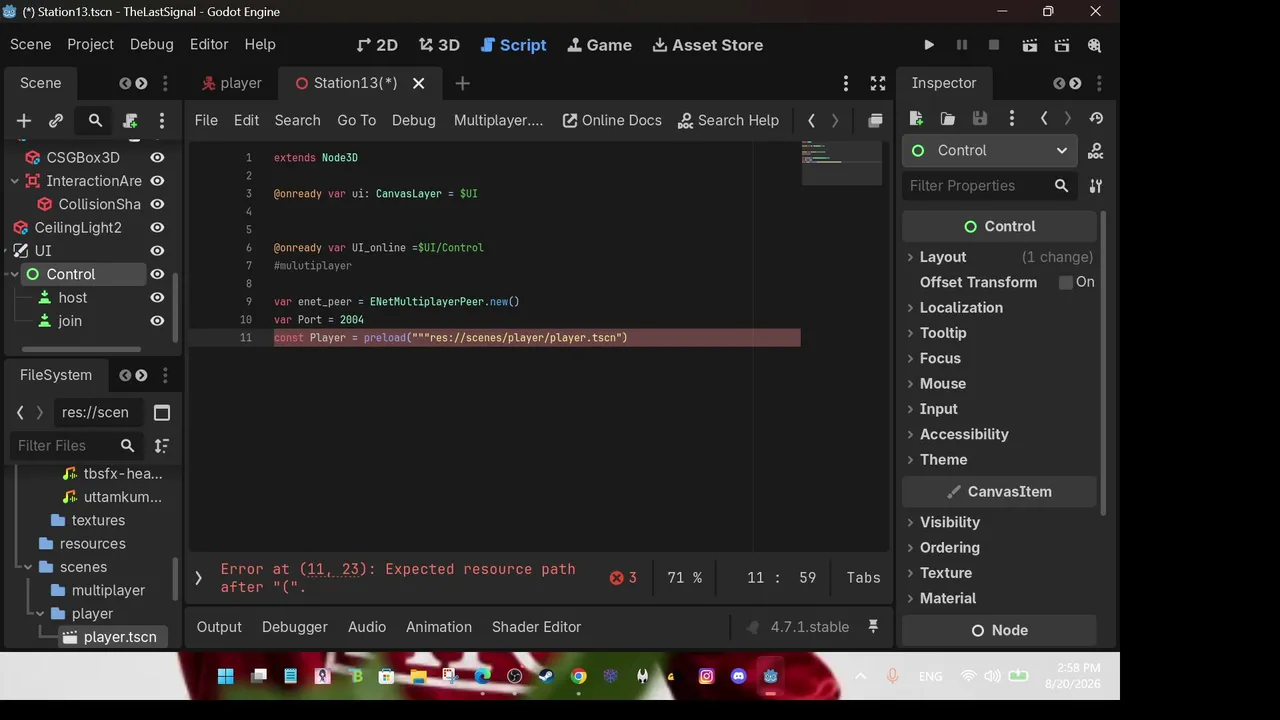Hide the InteractionArea node
The height and width of the screenshot is (720, 1280).
tap(157, 181)
